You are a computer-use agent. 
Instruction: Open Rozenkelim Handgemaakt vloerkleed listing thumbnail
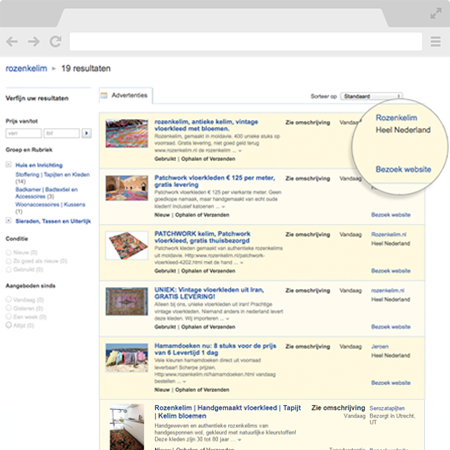pos(127,427)
